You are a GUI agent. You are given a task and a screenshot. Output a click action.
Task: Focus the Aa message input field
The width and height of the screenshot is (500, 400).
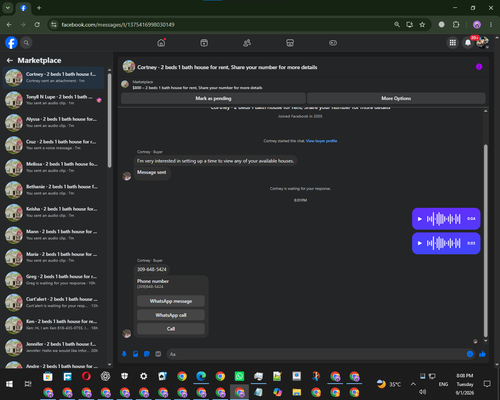[x=317, y=354]
